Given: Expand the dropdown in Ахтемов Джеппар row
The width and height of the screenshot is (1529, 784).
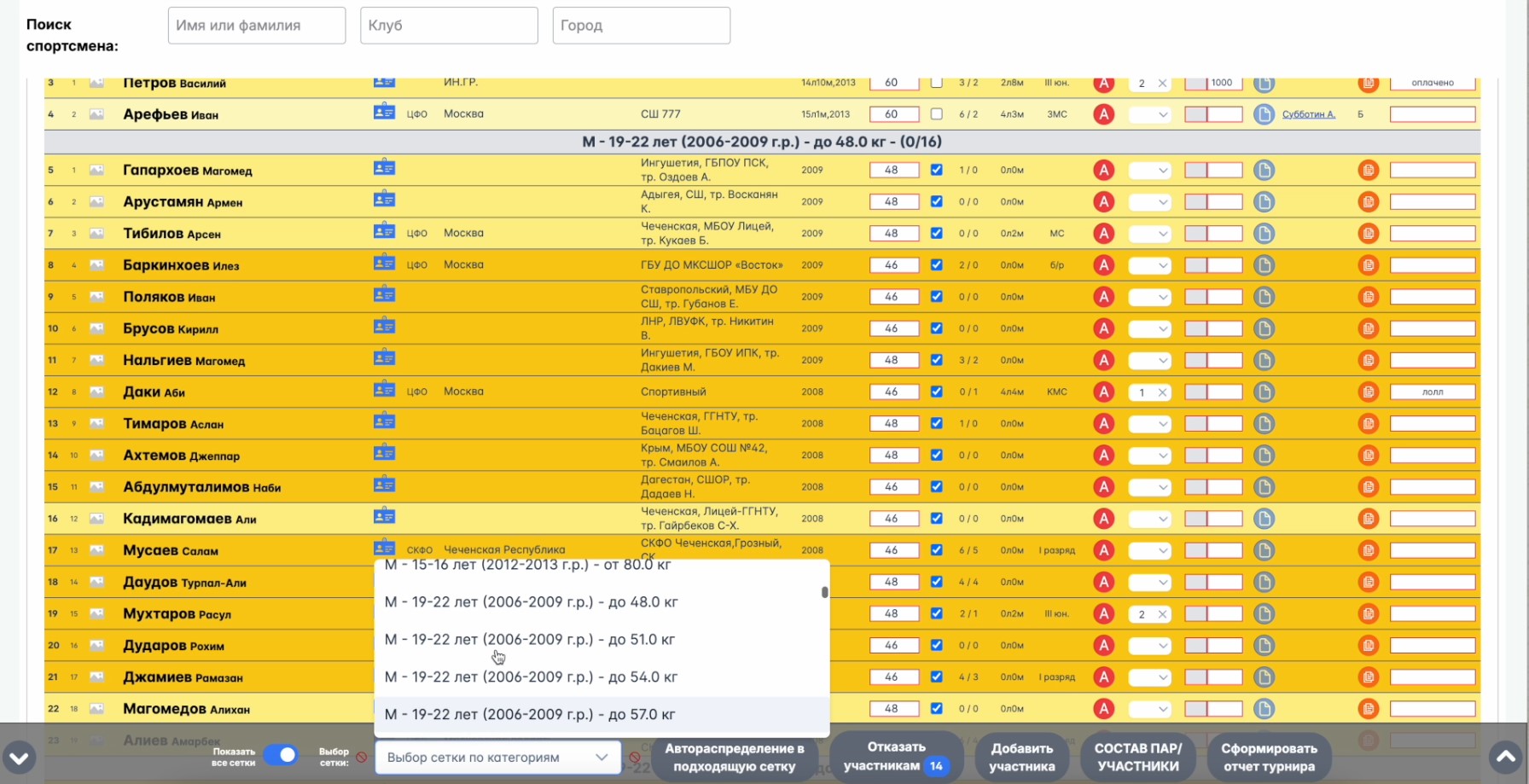Looking at the screenshot, I should (x=1149, y=456).
